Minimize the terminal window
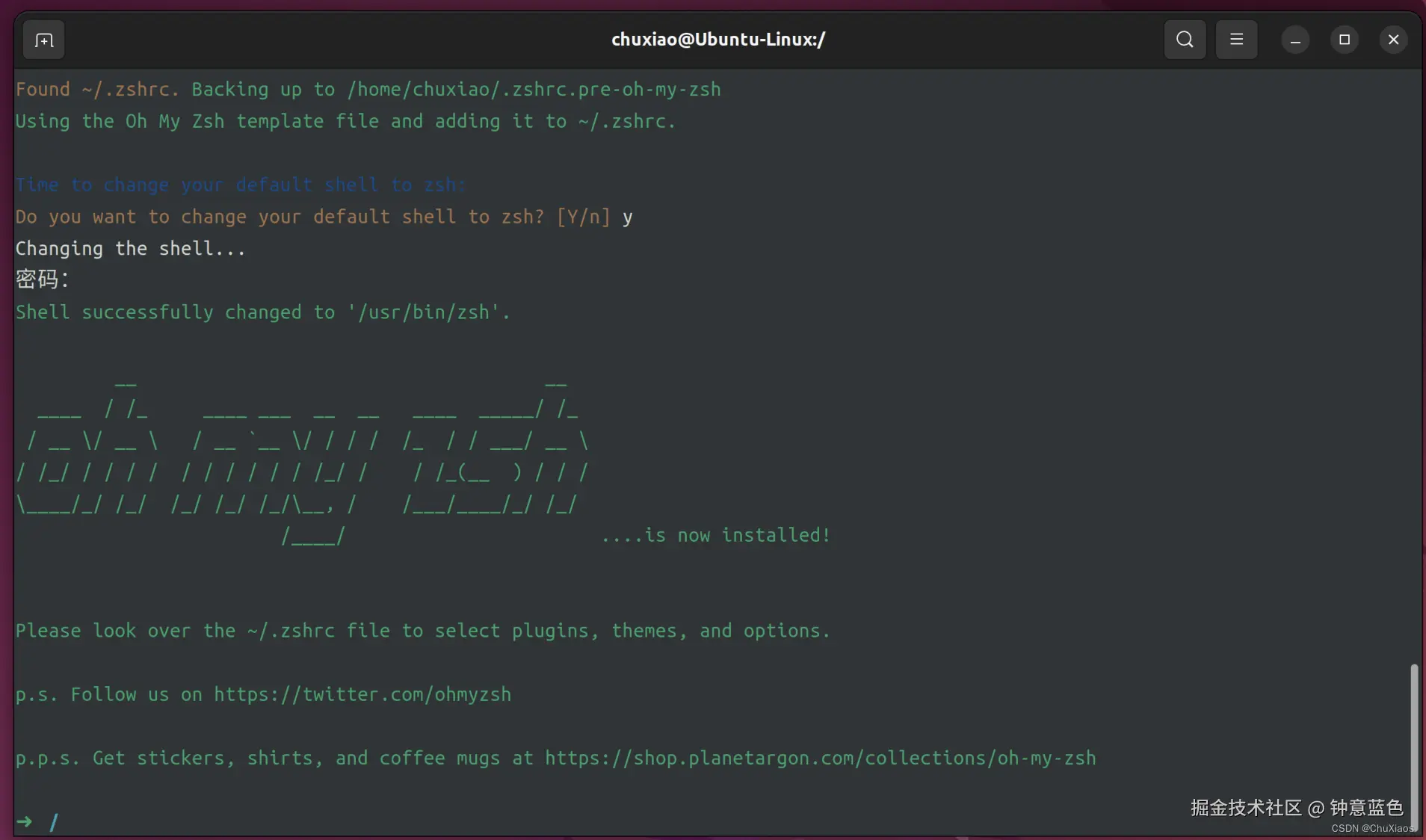The width and height of the screenshot is (1426, 840). [x=1295, y=40]
